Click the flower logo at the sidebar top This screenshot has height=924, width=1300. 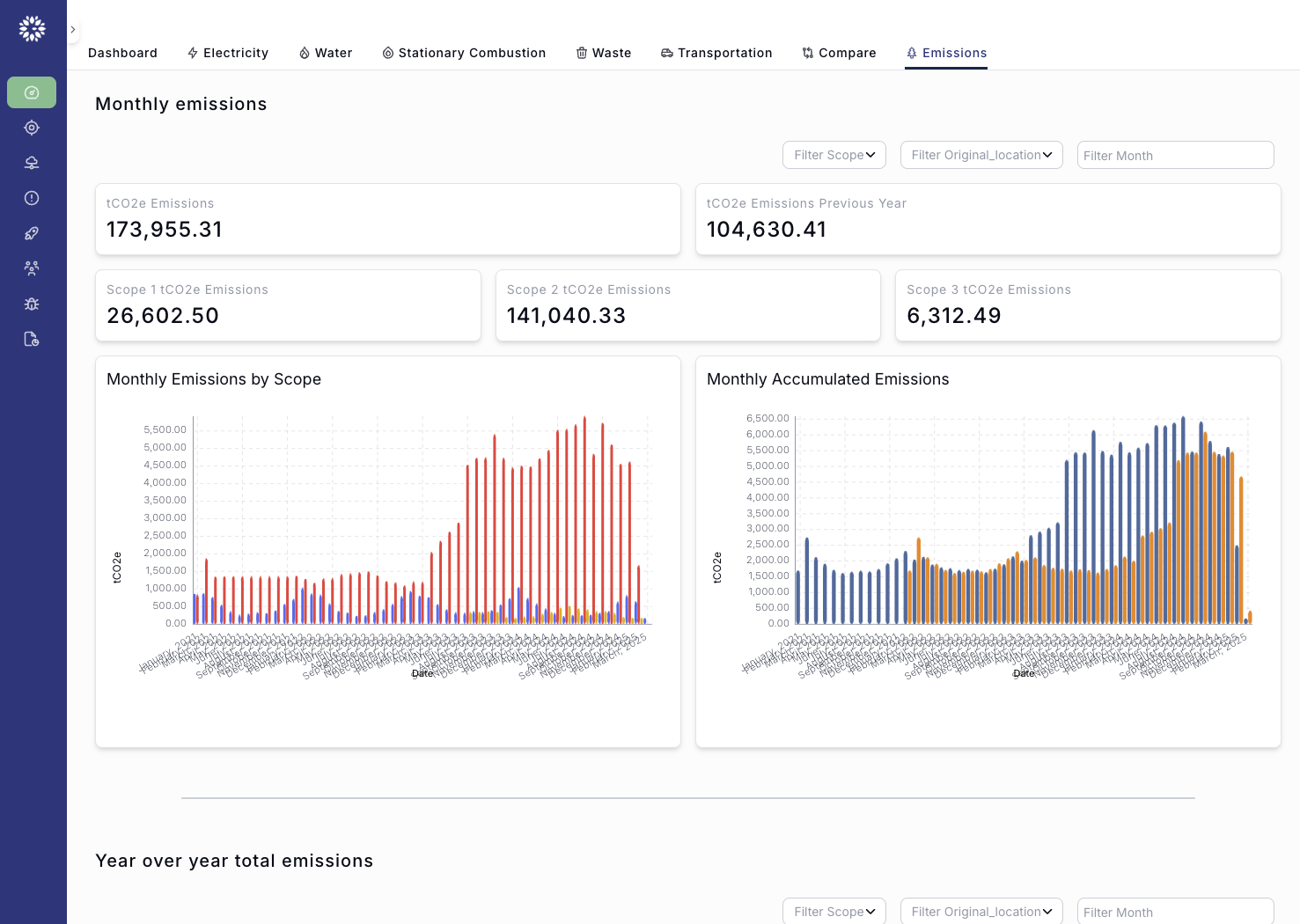(x=32, y=28)
